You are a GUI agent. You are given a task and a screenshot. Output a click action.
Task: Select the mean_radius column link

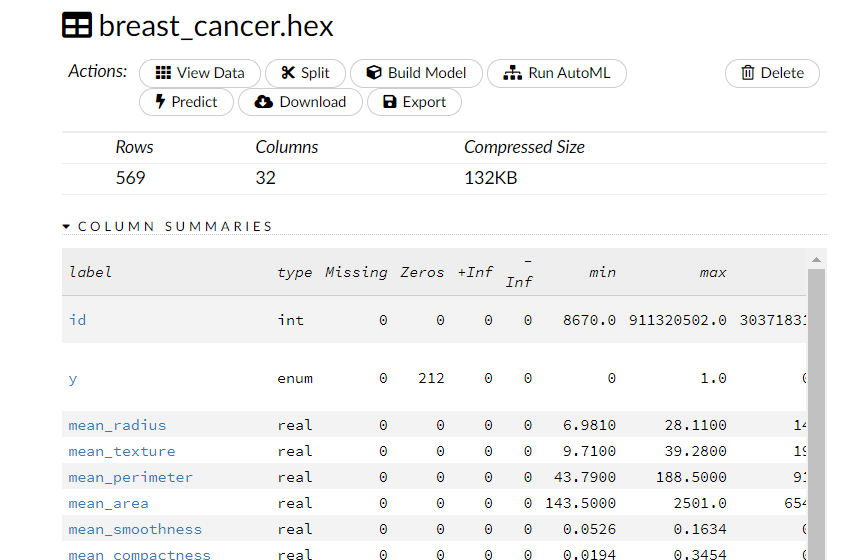click(x=117, y=425)
